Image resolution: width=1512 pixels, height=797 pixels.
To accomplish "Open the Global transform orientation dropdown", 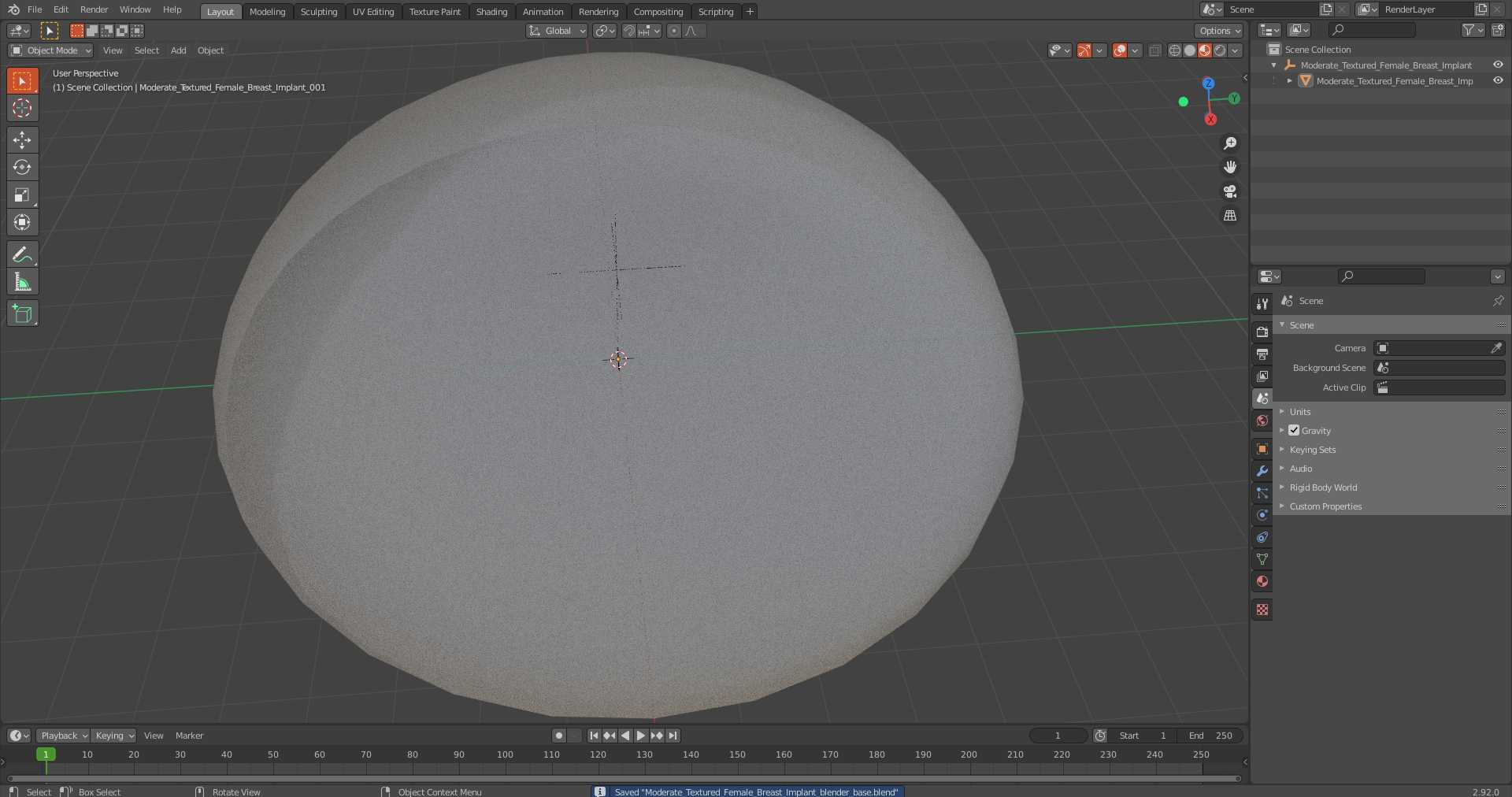I will [x=557, y=31].
